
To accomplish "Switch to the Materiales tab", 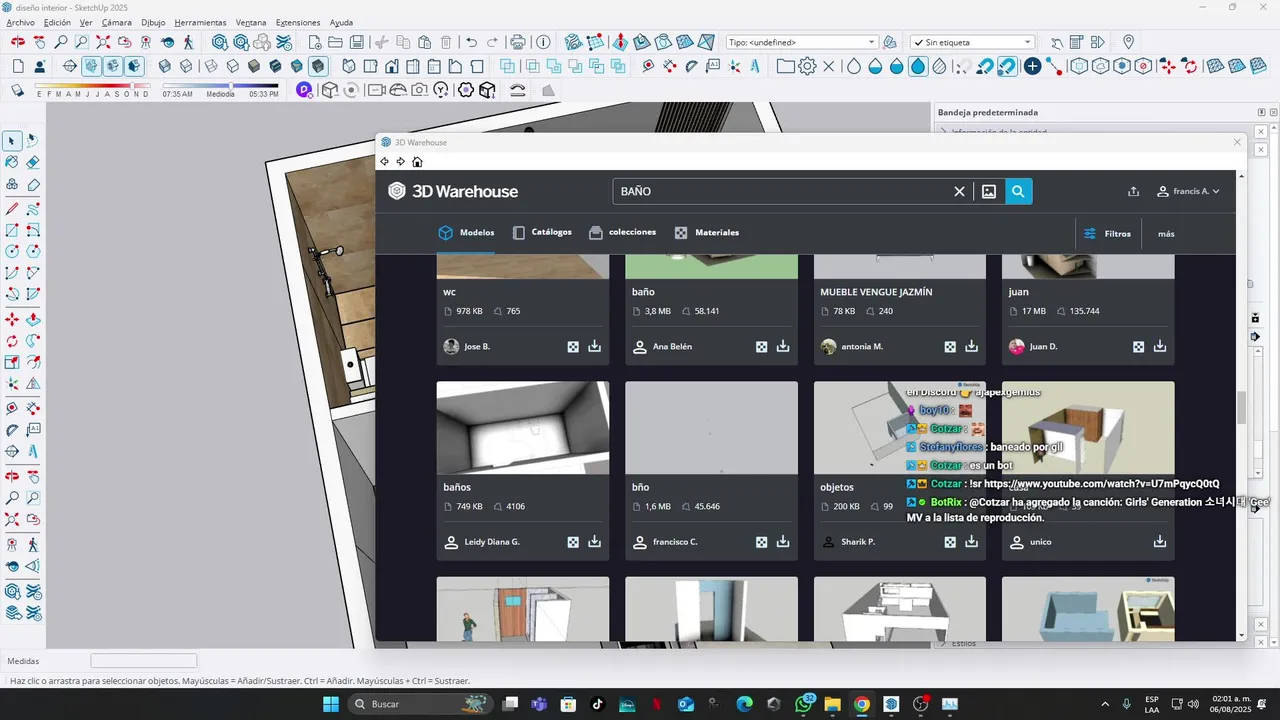I will pos(707,233).
